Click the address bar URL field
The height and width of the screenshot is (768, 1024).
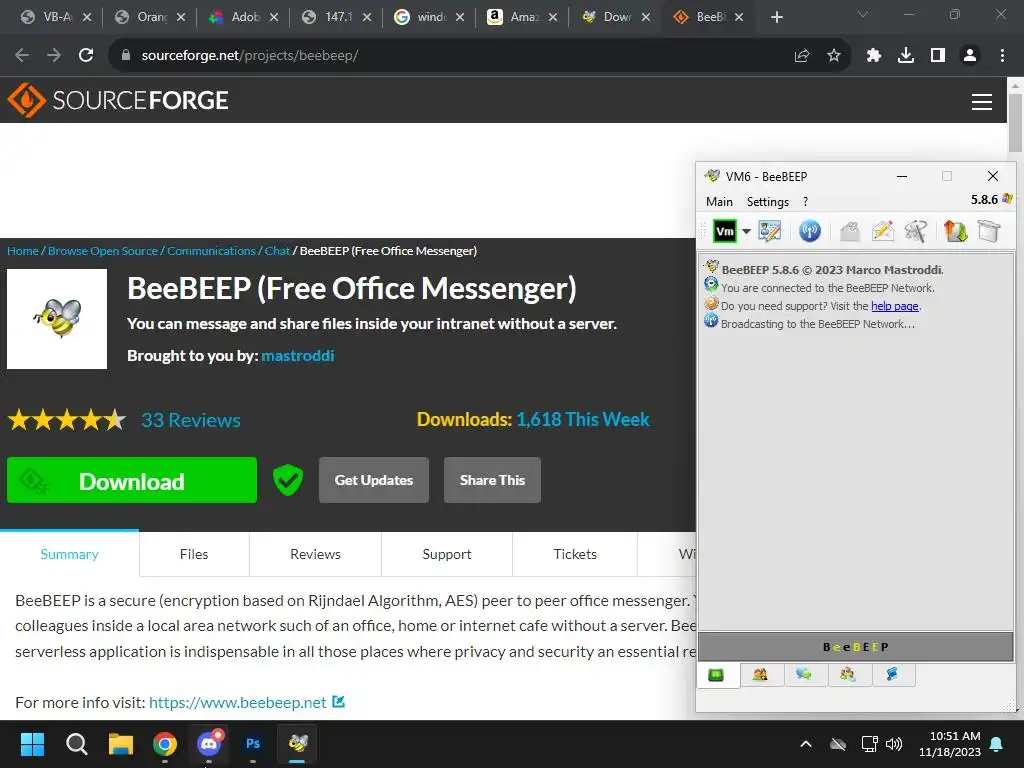451,56
